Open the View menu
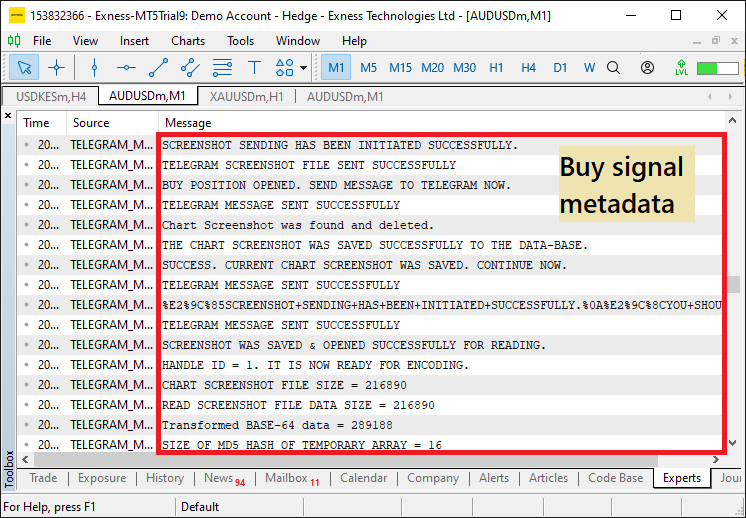Viewport: 746px width, 518px height. (85, 41)
